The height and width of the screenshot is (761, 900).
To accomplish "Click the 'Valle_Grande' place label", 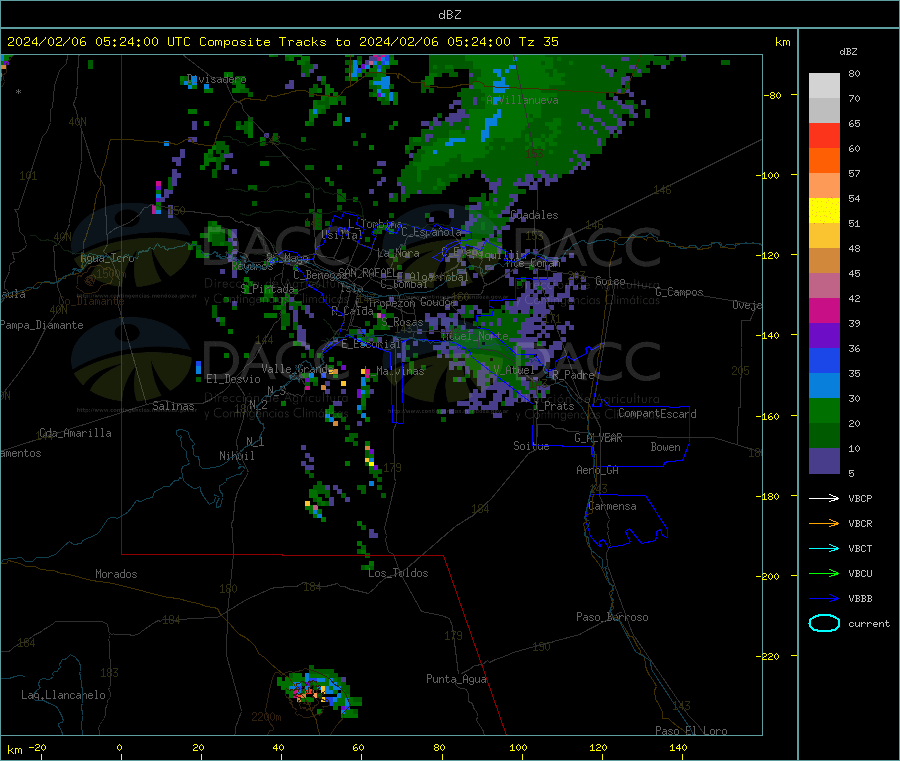I will tap(297, 368).
